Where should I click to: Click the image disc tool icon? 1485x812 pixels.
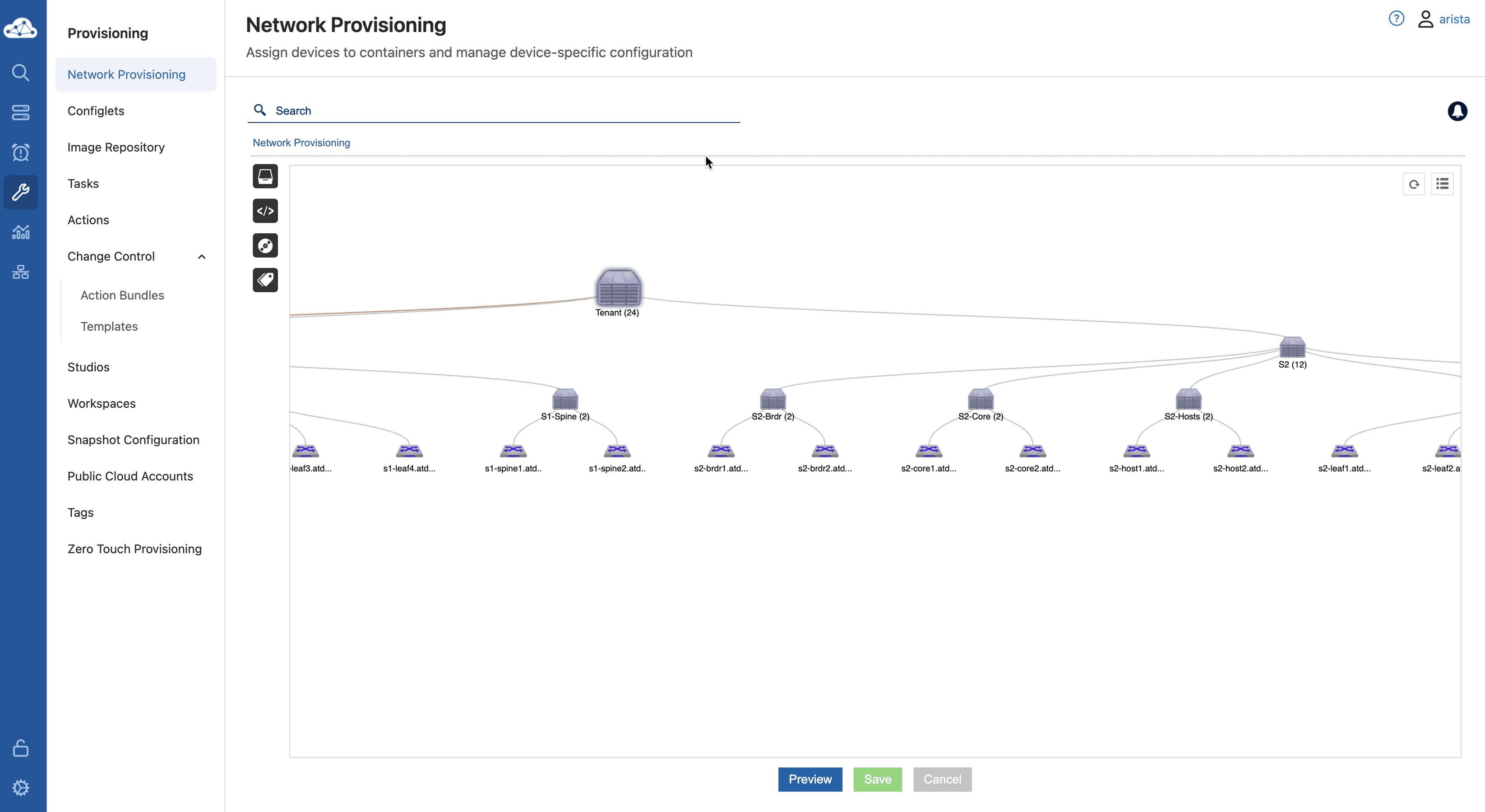tap(265, 245)
